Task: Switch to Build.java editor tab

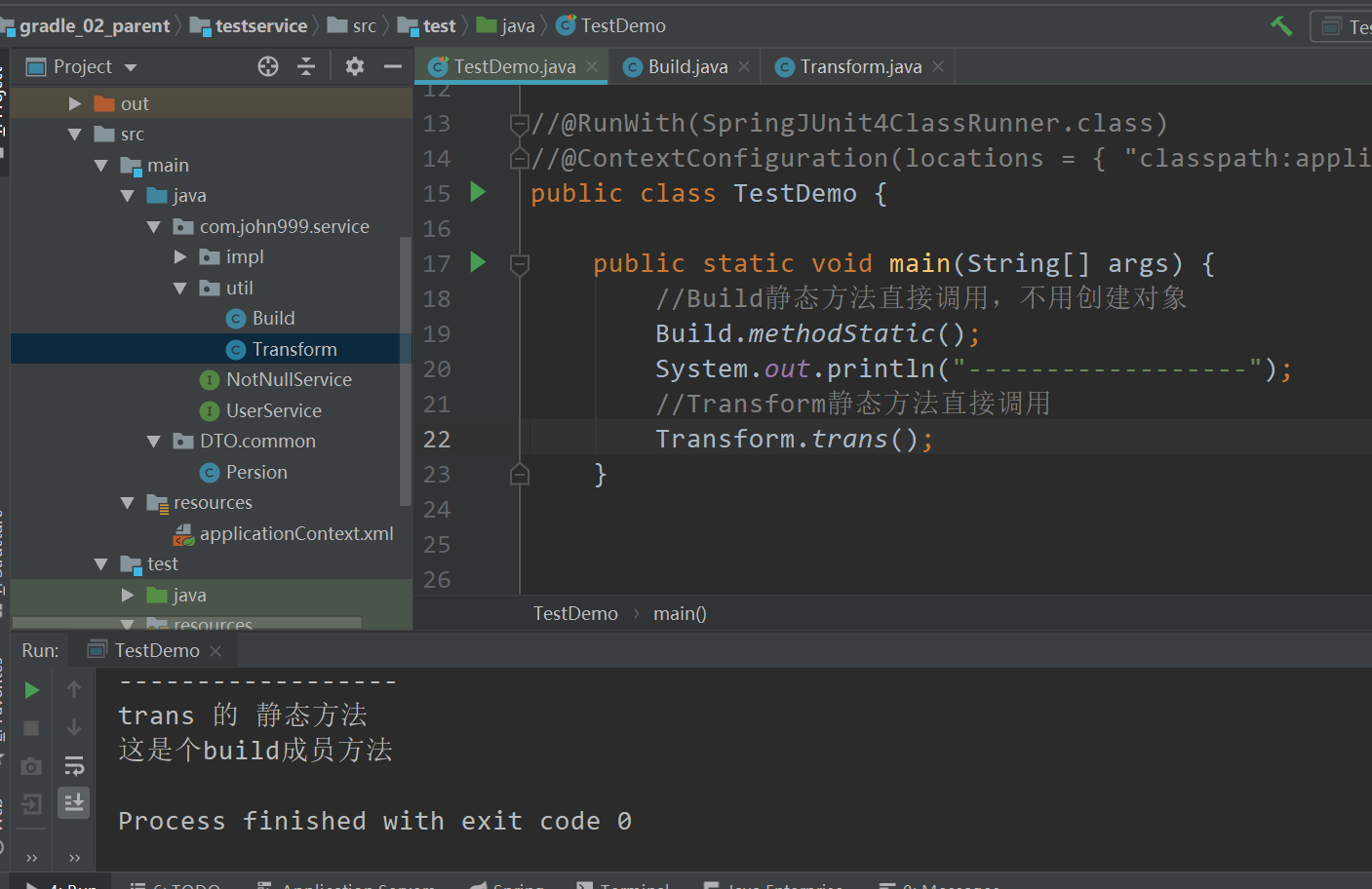Action: pos(687,66)
